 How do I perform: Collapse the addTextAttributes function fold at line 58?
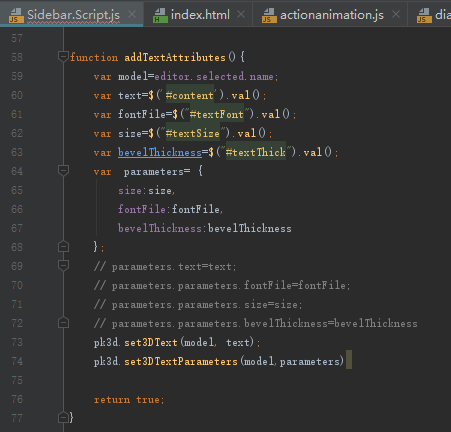63,56
